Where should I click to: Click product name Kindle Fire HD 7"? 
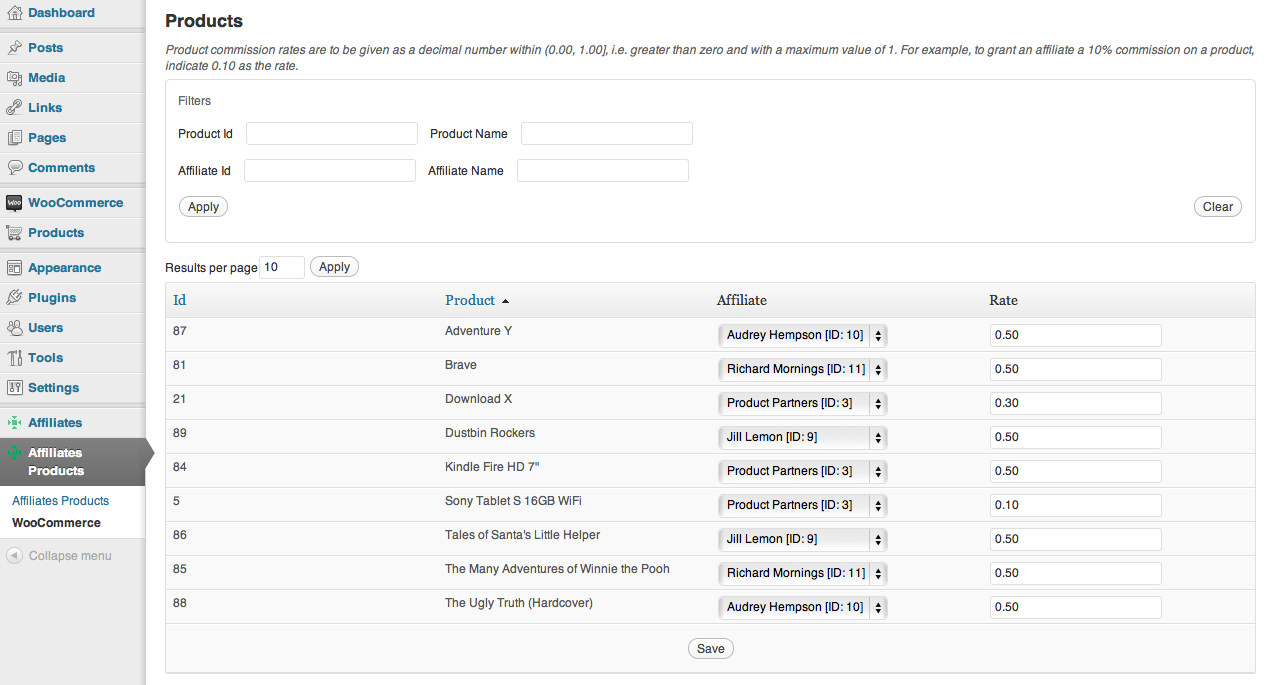492,467
